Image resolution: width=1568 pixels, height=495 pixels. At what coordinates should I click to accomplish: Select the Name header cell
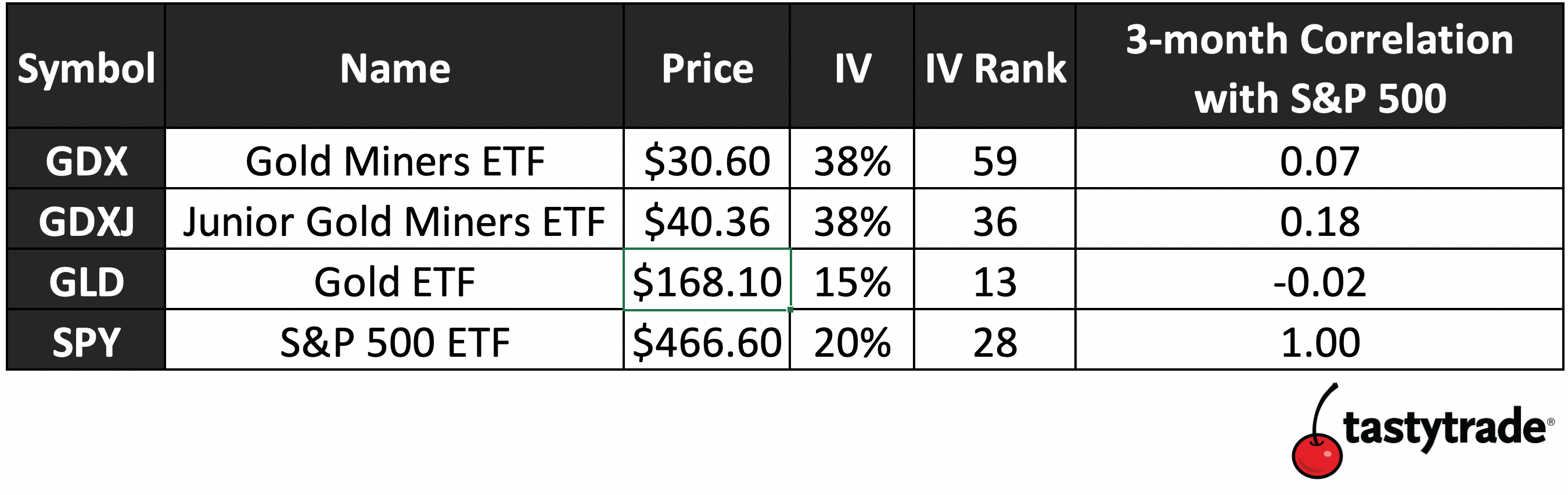[x=394, y=66]
